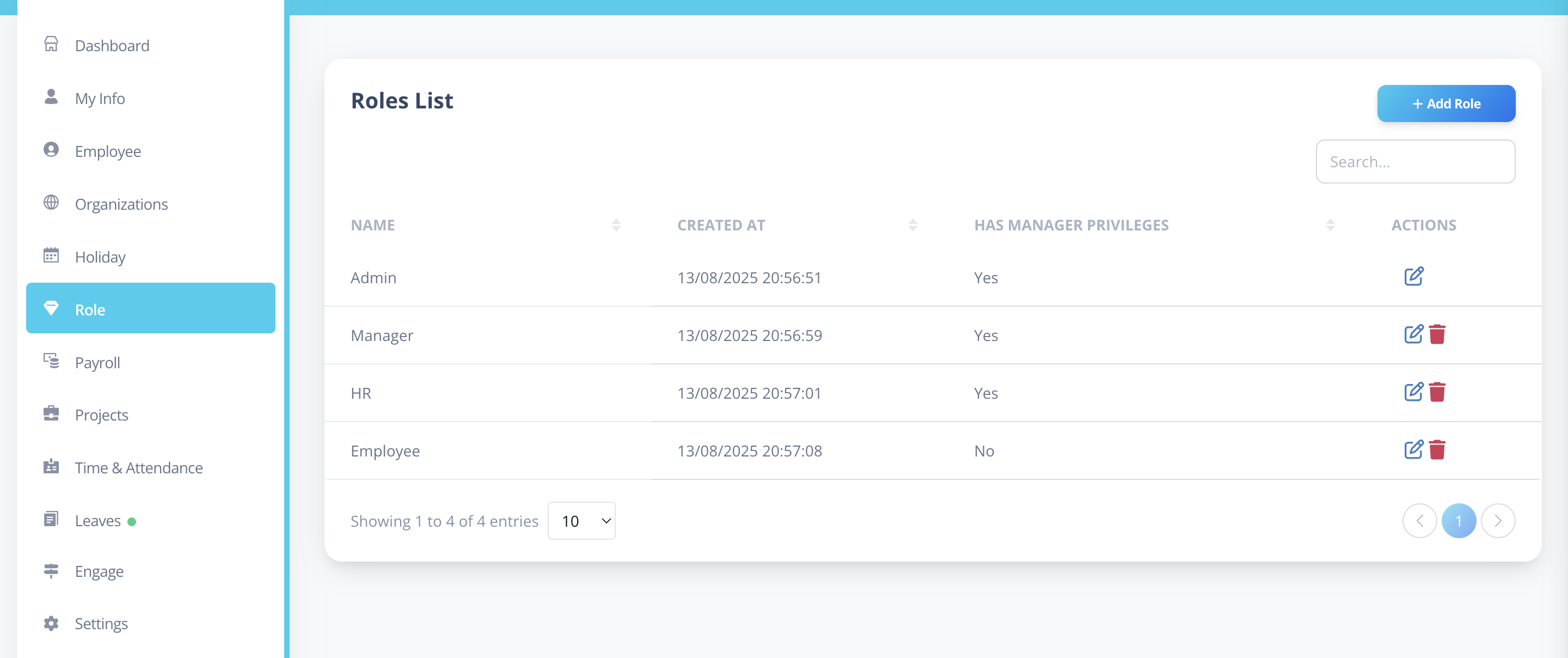
Task: Click the Leaves green status dot
Action: click(131, 521)
